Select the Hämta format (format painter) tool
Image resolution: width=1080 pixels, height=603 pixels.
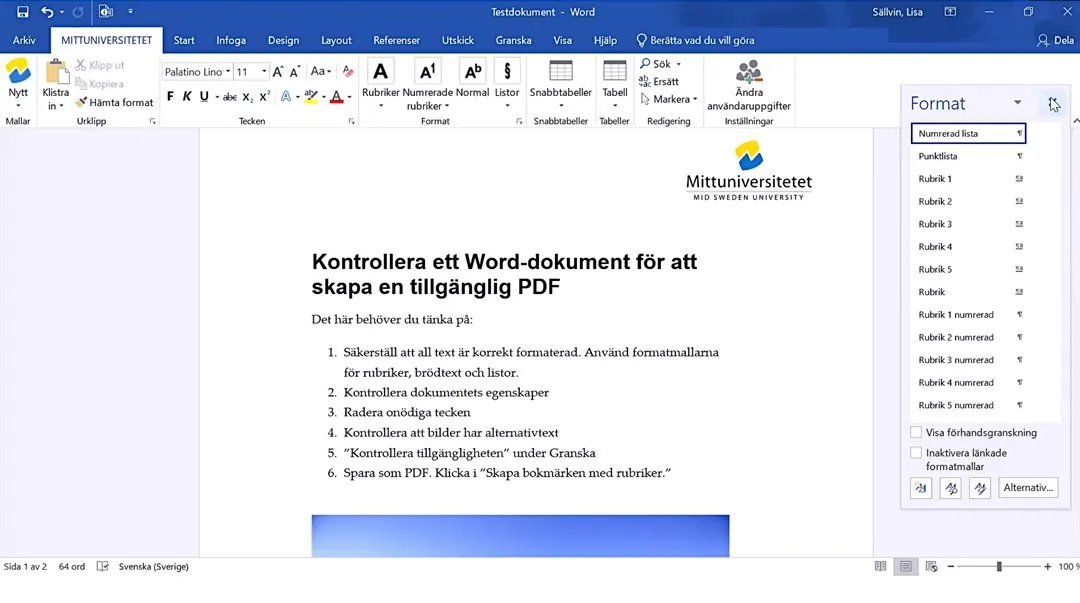click(113, 102)
